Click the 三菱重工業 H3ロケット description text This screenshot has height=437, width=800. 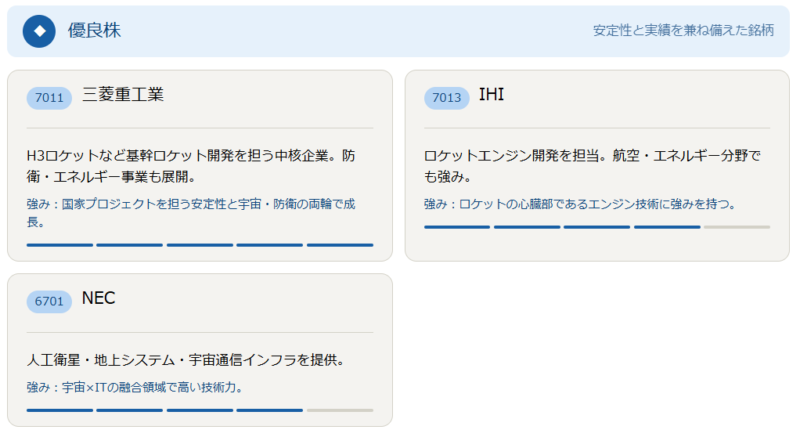(190, 166)
